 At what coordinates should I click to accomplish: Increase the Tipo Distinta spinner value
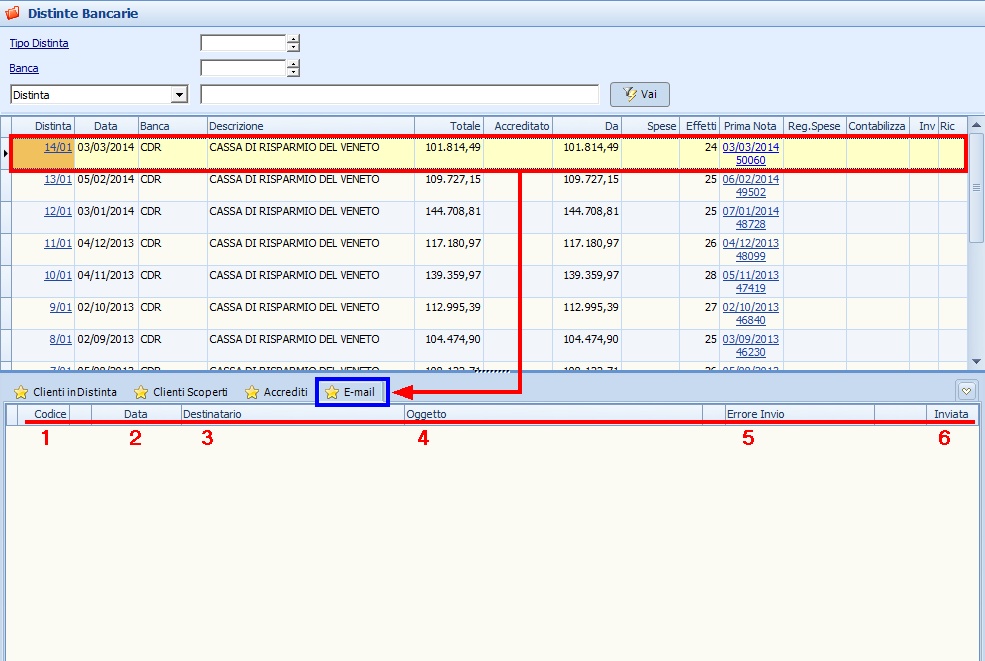(293, 39)
